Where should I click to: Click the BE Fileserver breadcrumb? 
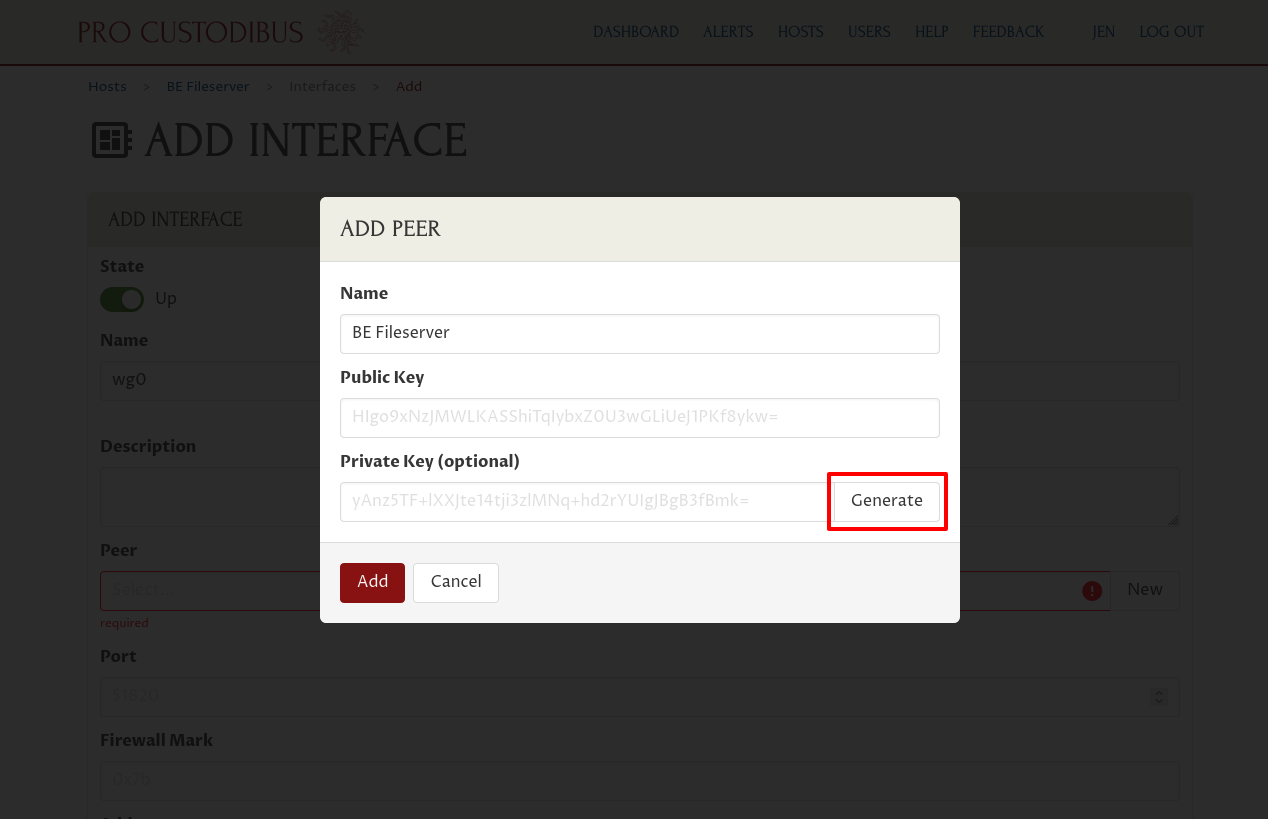click(208, 86)
